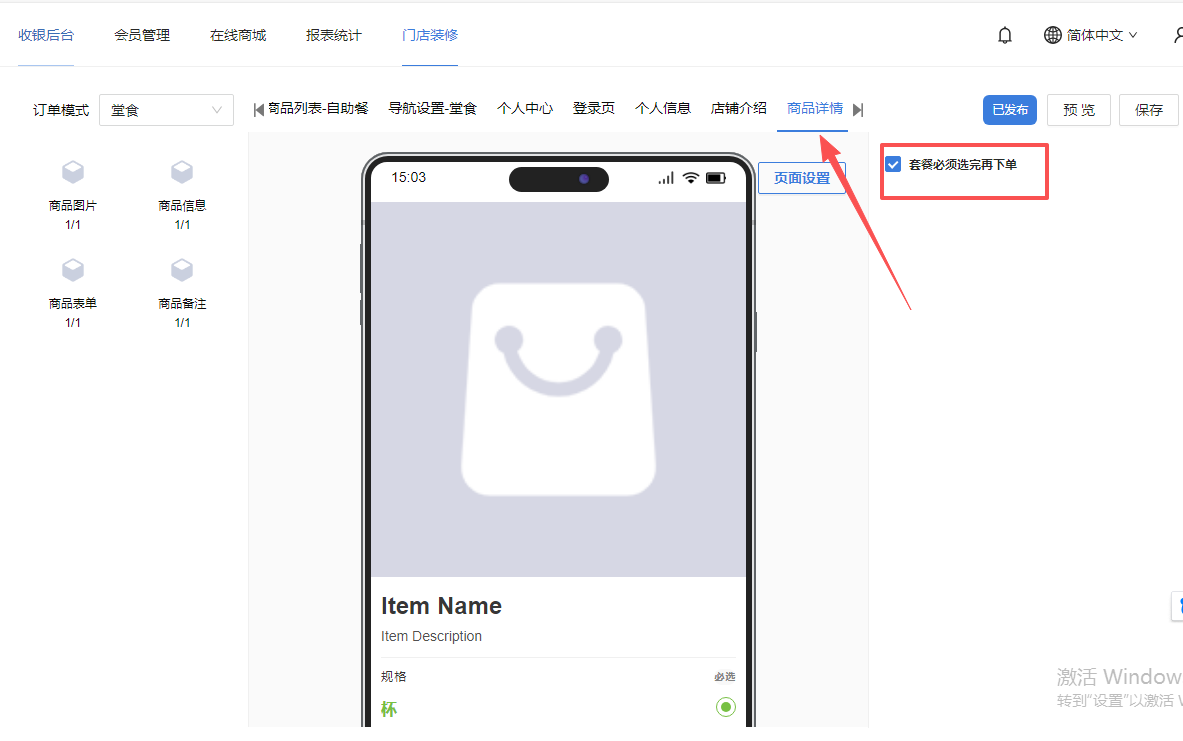This screenshot has height=741, width=1183.
Task: Click the 保存 button
Action: point(1148,110)
